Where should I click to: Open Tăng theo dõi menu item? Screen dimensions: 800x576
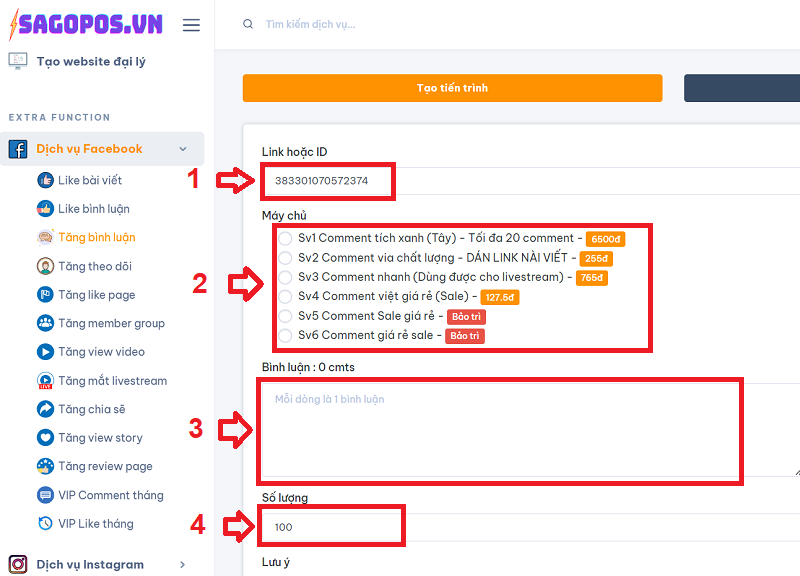[x=95, y=266]
